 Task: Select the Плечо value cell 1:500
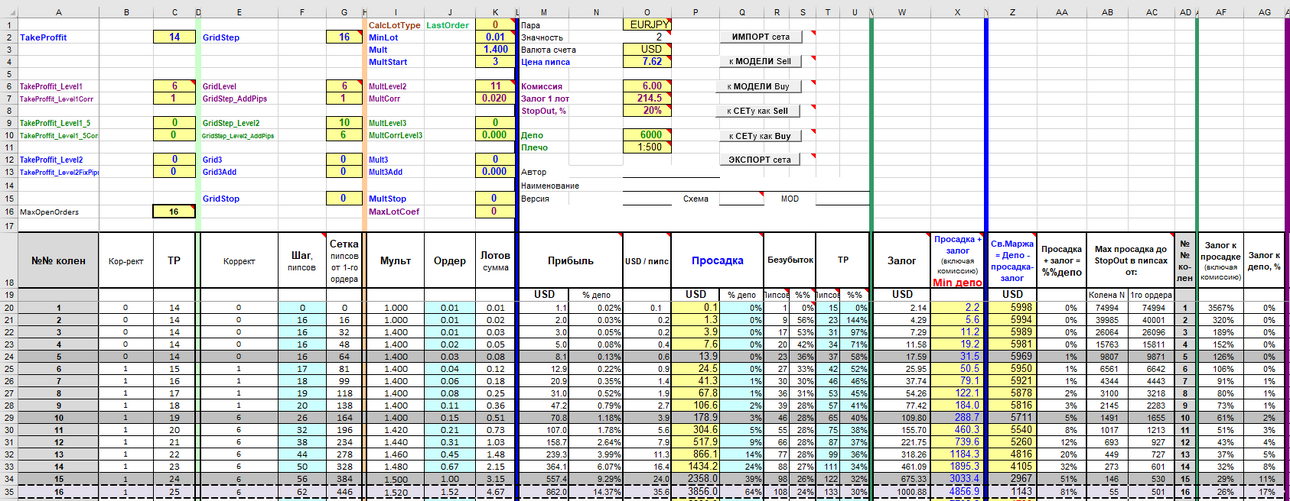(647, 148)
